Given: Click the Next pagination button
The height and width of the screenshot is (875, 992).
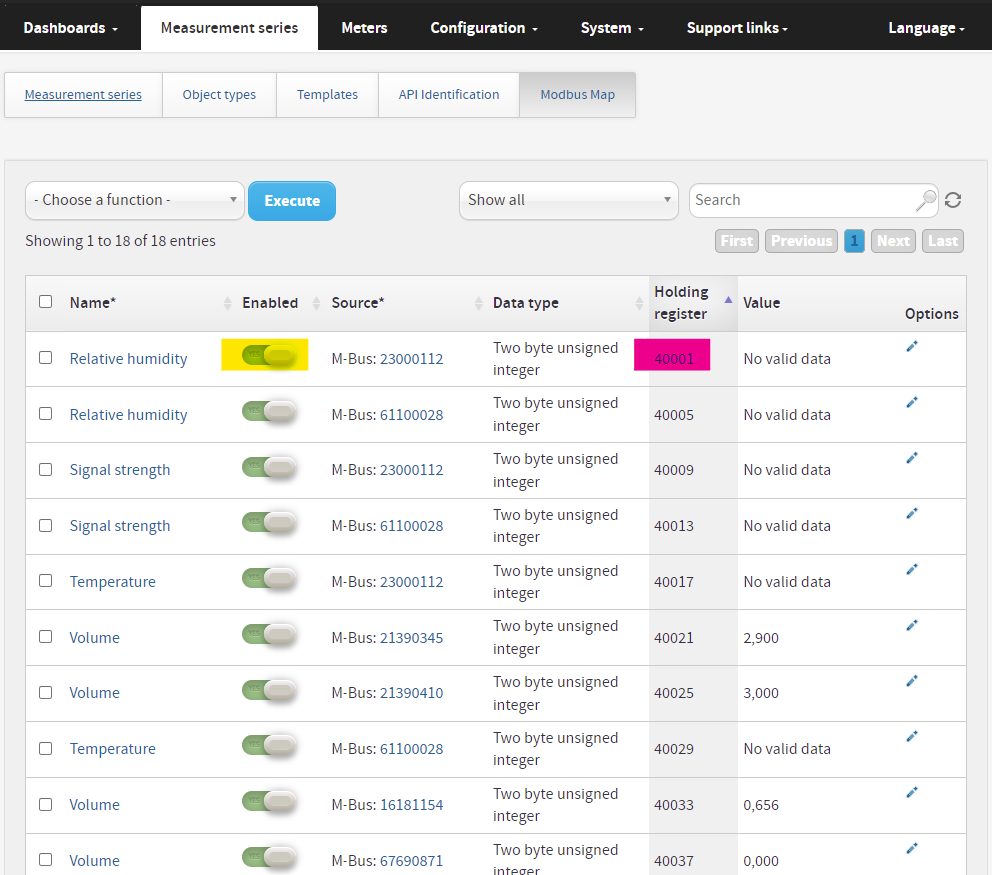Looking at the screenshot, I should click(x=893, y=241).
